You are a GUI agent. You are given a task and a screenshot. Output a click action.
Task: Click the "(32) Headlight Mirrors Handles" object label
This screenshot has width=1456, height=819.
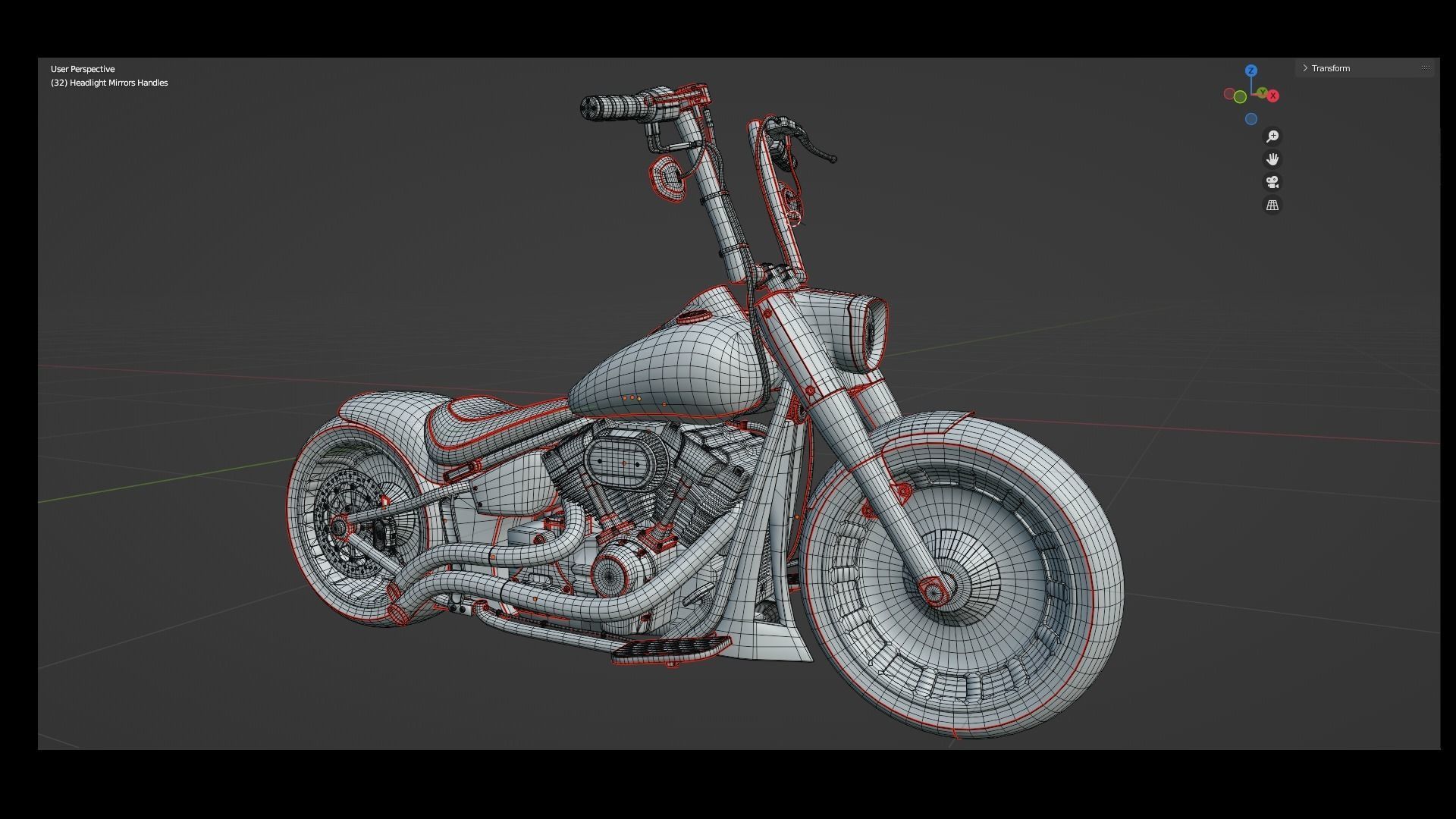pos(109,83)
